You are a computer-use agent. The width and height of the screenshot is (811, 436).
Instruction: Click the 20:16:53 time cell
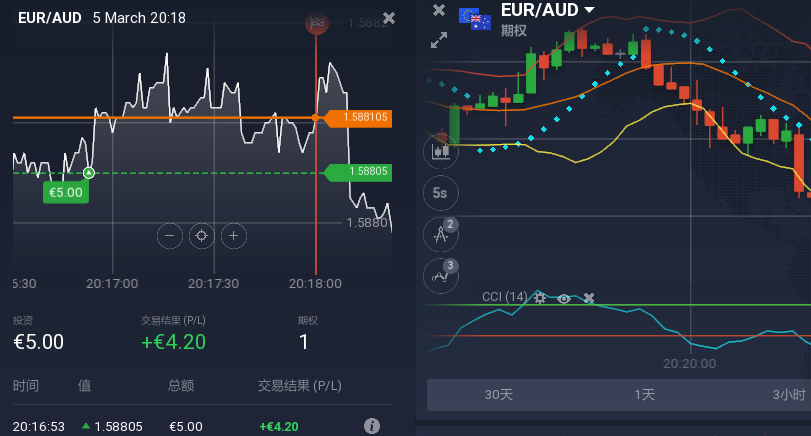(39, 427)
